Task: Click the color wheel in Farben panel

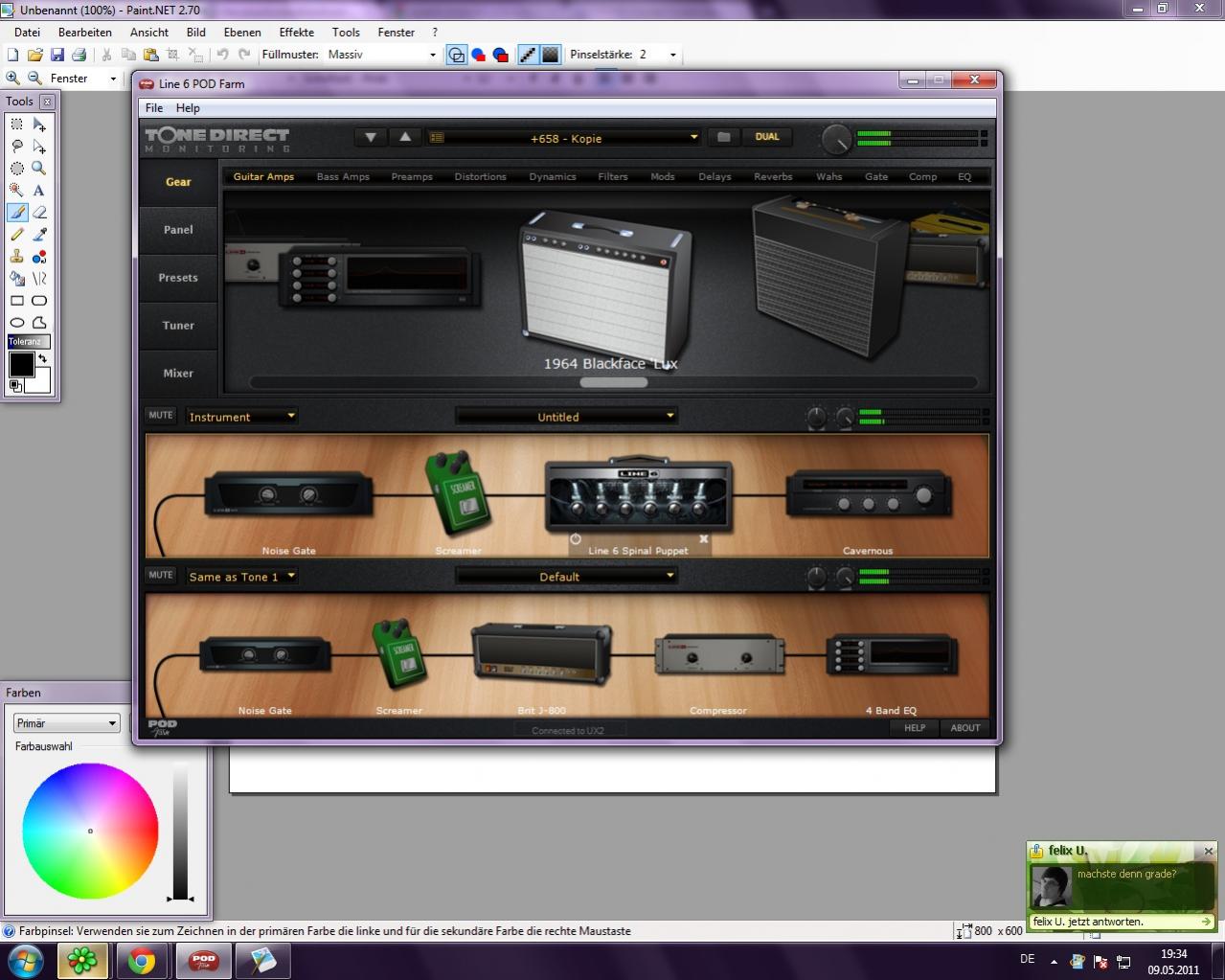Action: (90, 831)
